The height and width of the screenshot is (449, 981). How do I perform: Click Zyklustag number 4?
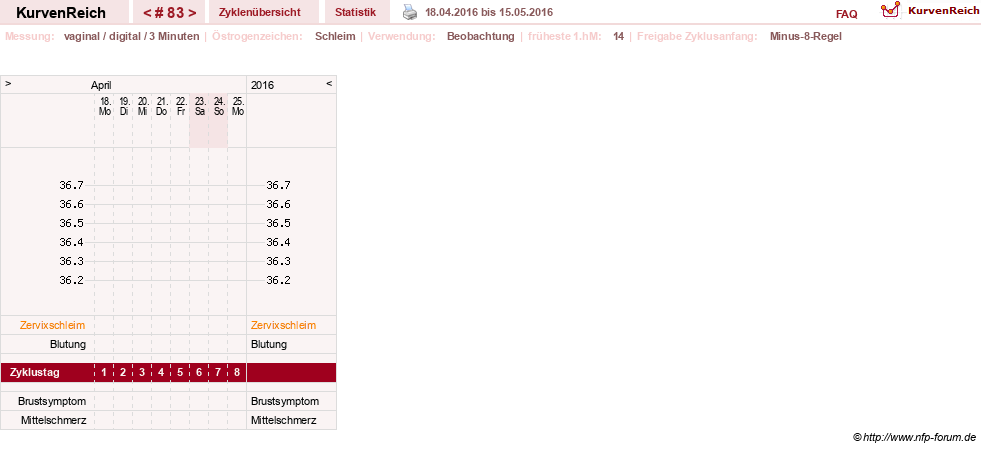(x=161, y=373)
